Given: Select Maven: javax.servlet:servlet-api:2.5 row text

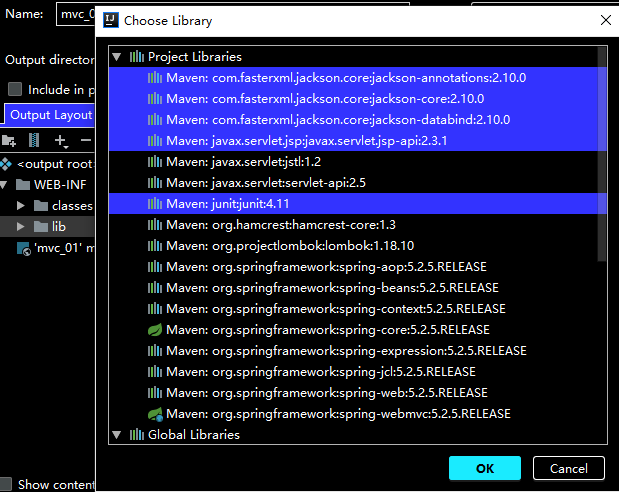Looking at the screenshot, I should point(266,183).
